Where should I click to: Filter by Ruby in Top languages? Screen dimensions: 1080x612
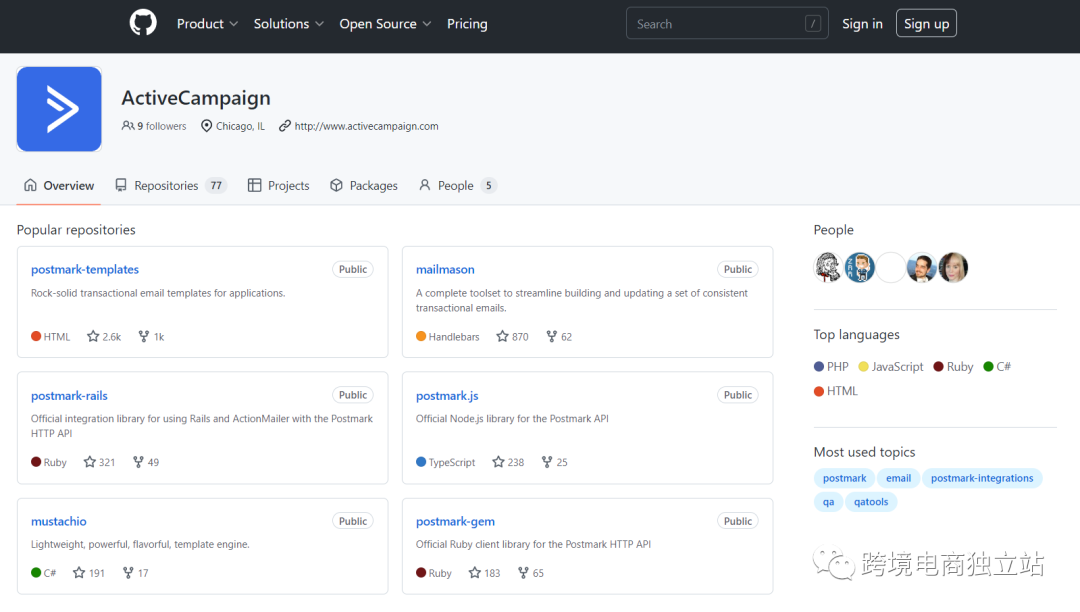click(953, 366)
